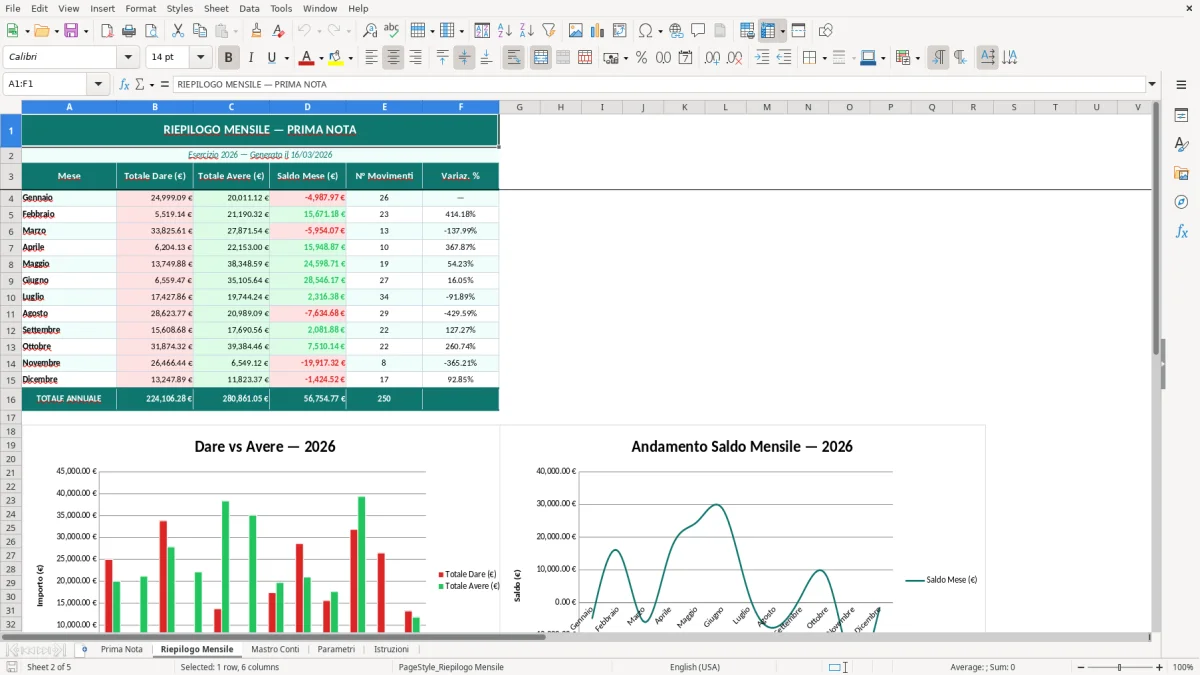Click the Sum sigma button

coord(140,84)
